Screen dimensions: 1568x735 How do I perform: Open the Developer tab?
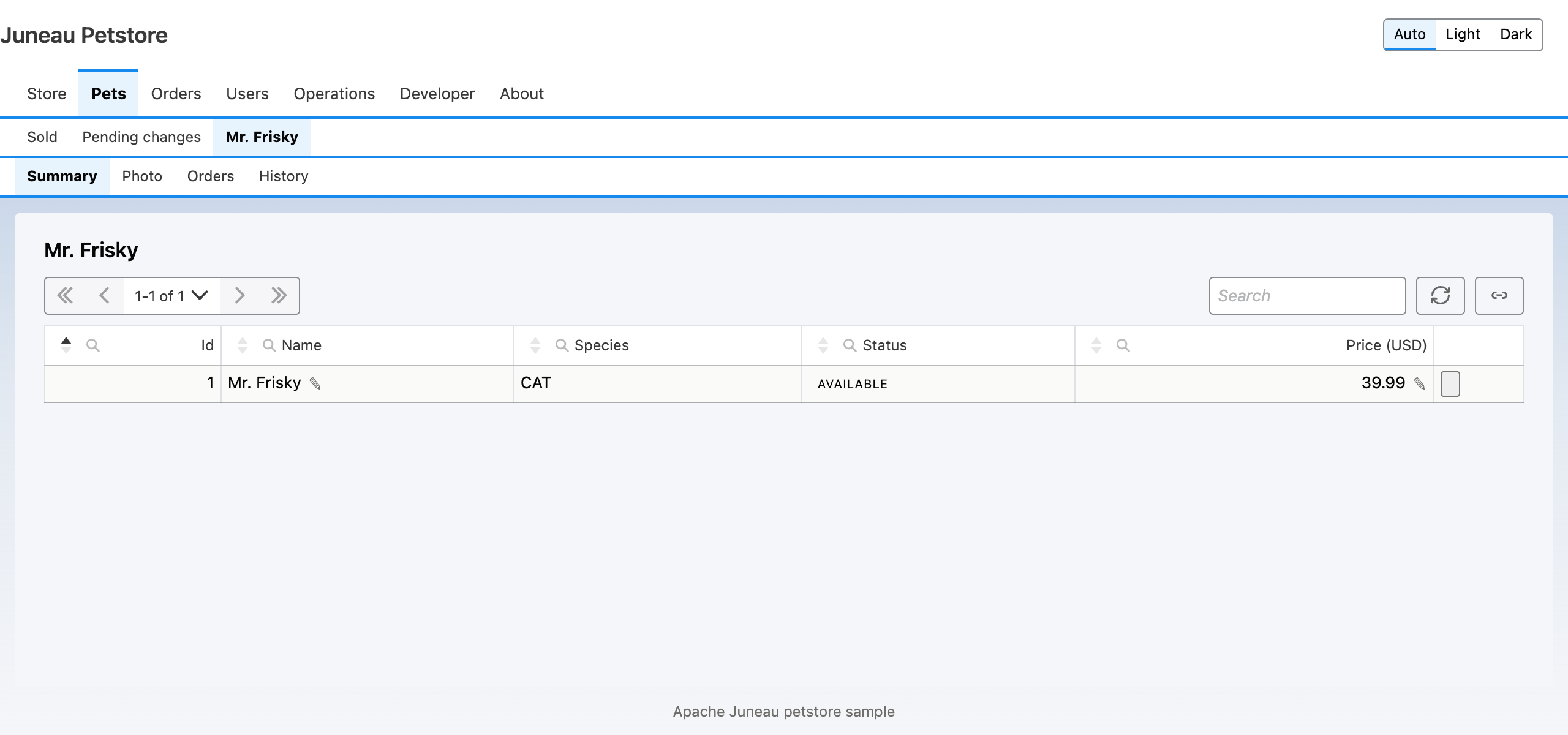click(437, 94)
